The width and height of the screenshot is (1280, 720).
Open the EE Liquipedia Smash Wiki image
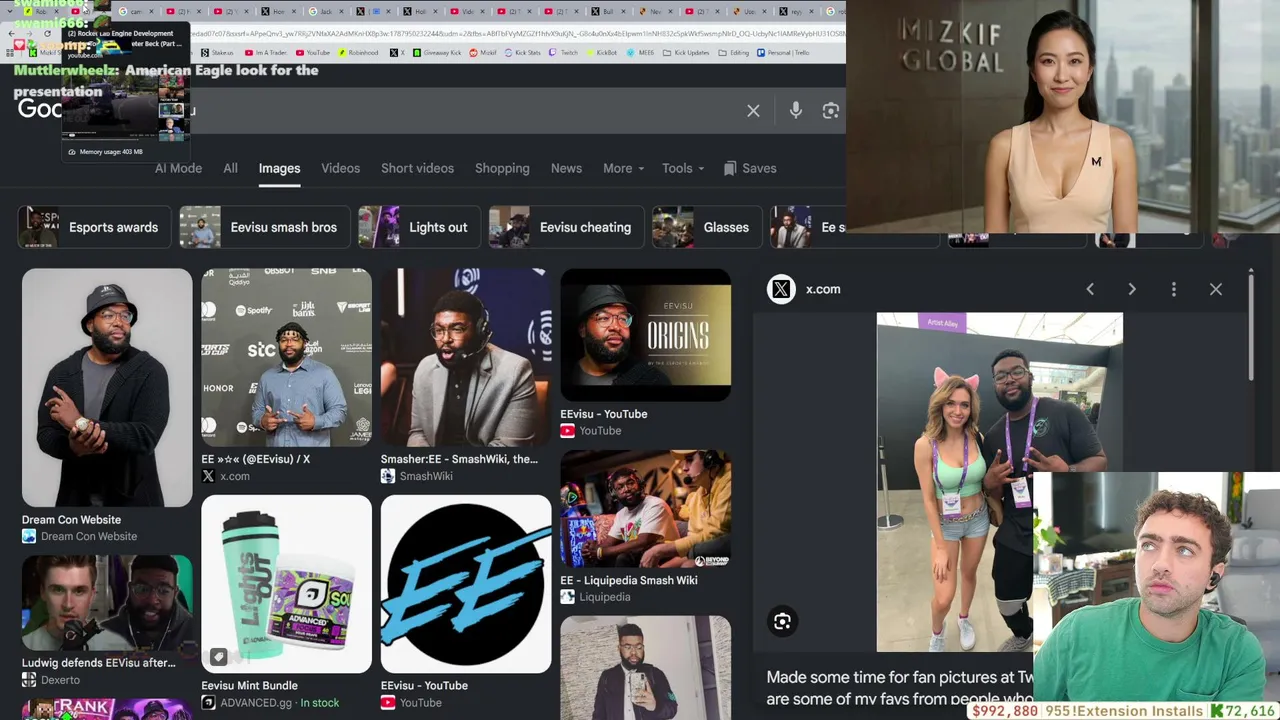click(x=646, y=508)
